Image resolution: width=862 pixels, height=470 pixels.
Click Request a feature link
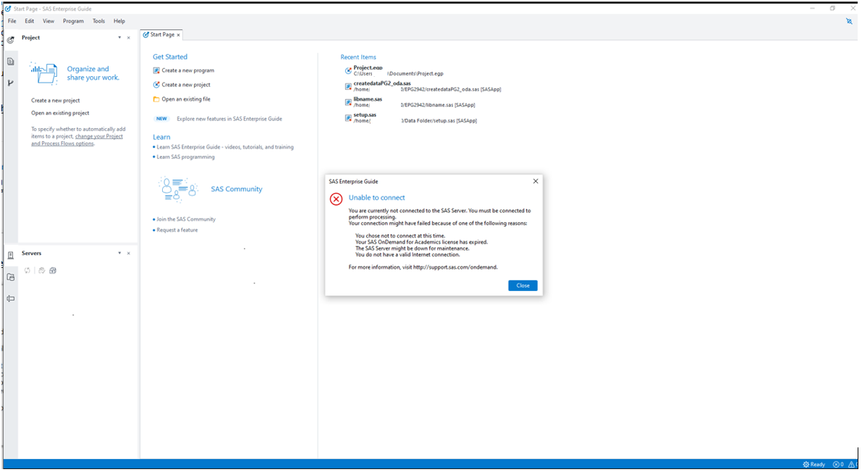(x=177, y=230)
